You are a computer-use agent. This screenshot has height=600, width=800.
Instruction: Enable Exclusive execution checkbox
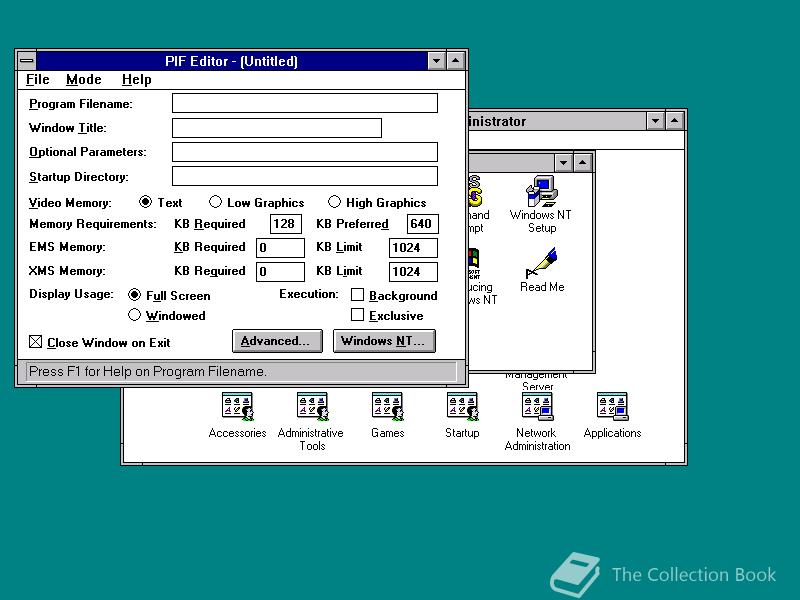[x=357, y=315]
